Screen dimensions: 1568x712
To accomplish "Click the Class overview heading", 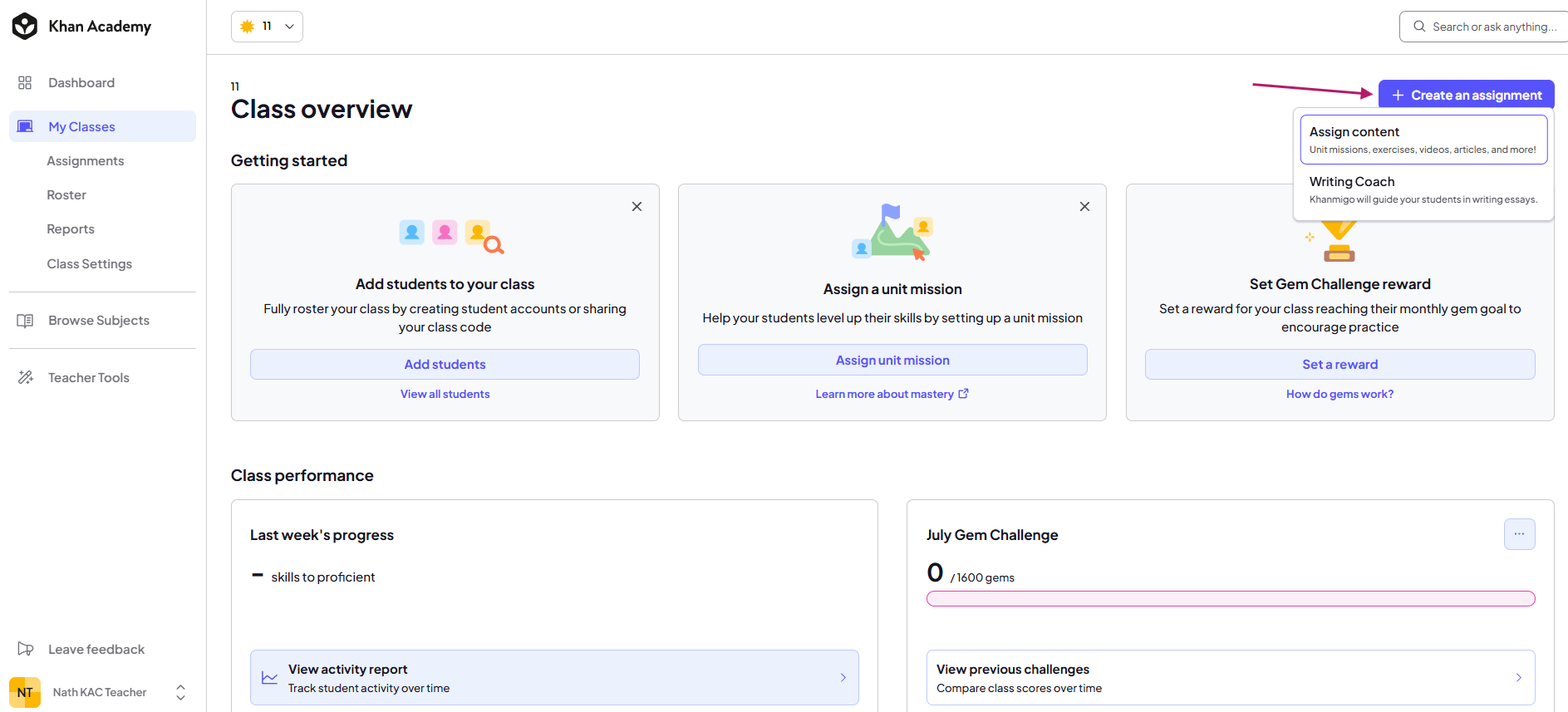I will pyautogui.click(x=322, y=109).
